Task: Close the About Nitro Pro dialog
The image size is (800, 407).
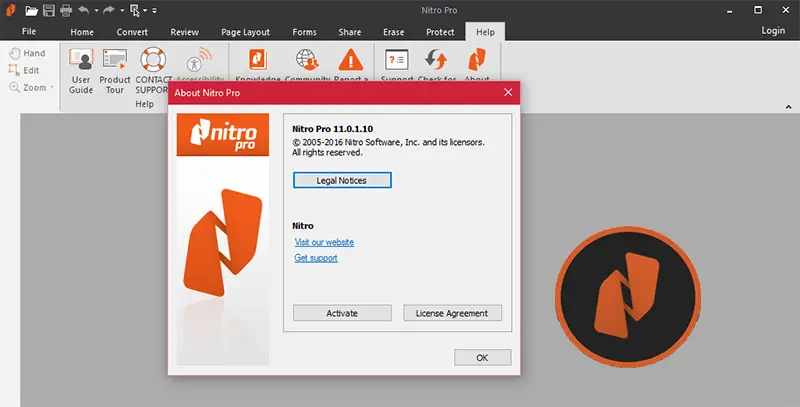Action: (508, 92)
